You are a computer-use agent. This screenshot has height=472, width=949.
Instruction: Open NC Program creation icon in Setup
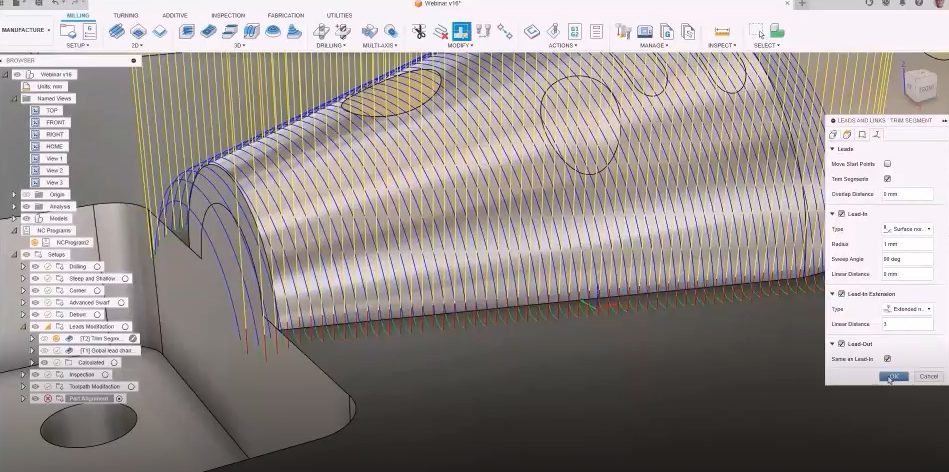89,31
